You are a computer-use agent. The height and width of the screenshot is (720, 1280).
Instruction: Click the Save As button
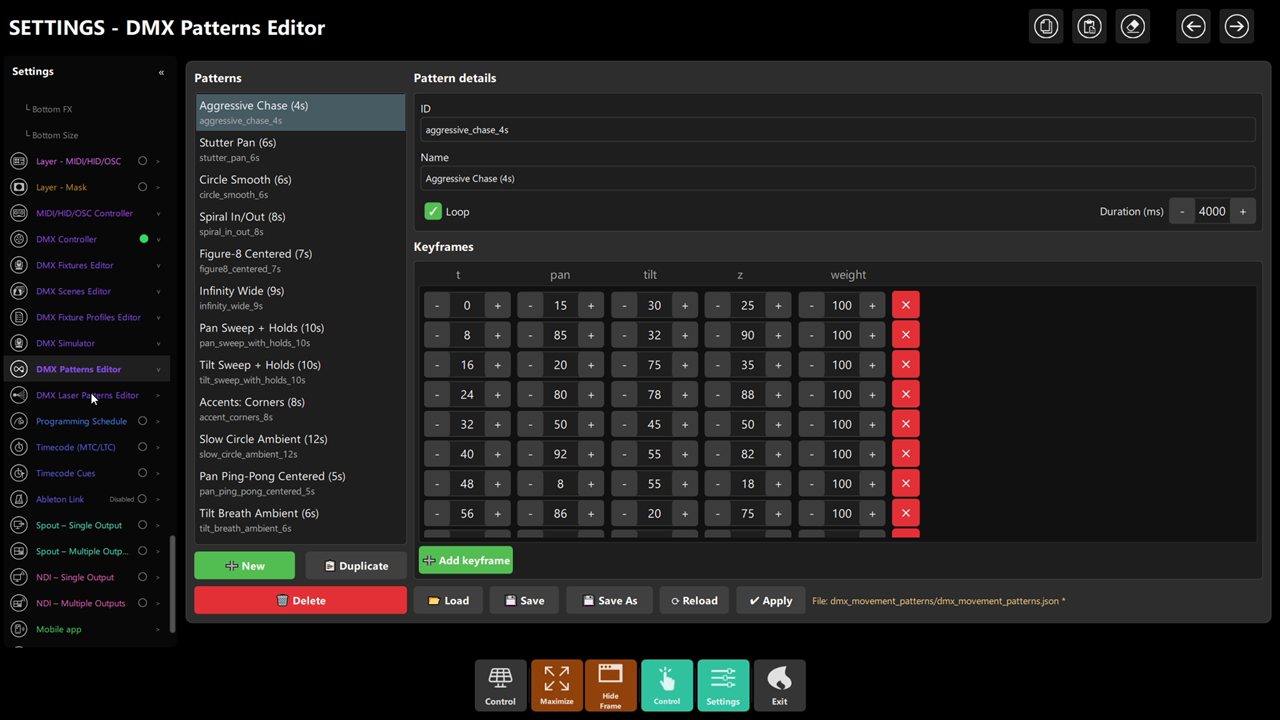[x=609, y=600]
